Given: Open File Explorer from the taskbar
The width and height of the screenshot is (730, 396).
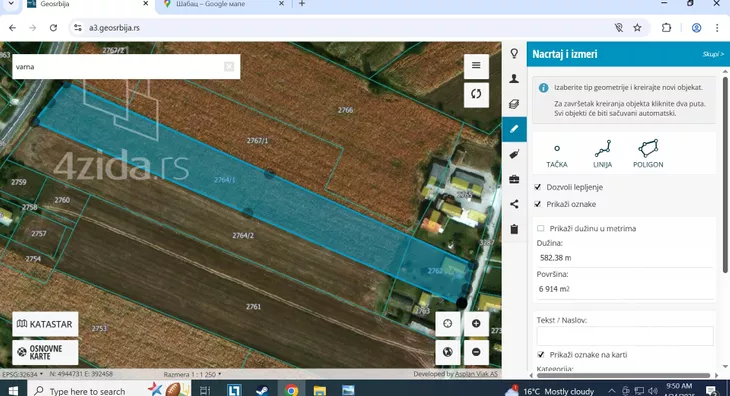Looking at the screenshot, I should click(x=320, y=390).
